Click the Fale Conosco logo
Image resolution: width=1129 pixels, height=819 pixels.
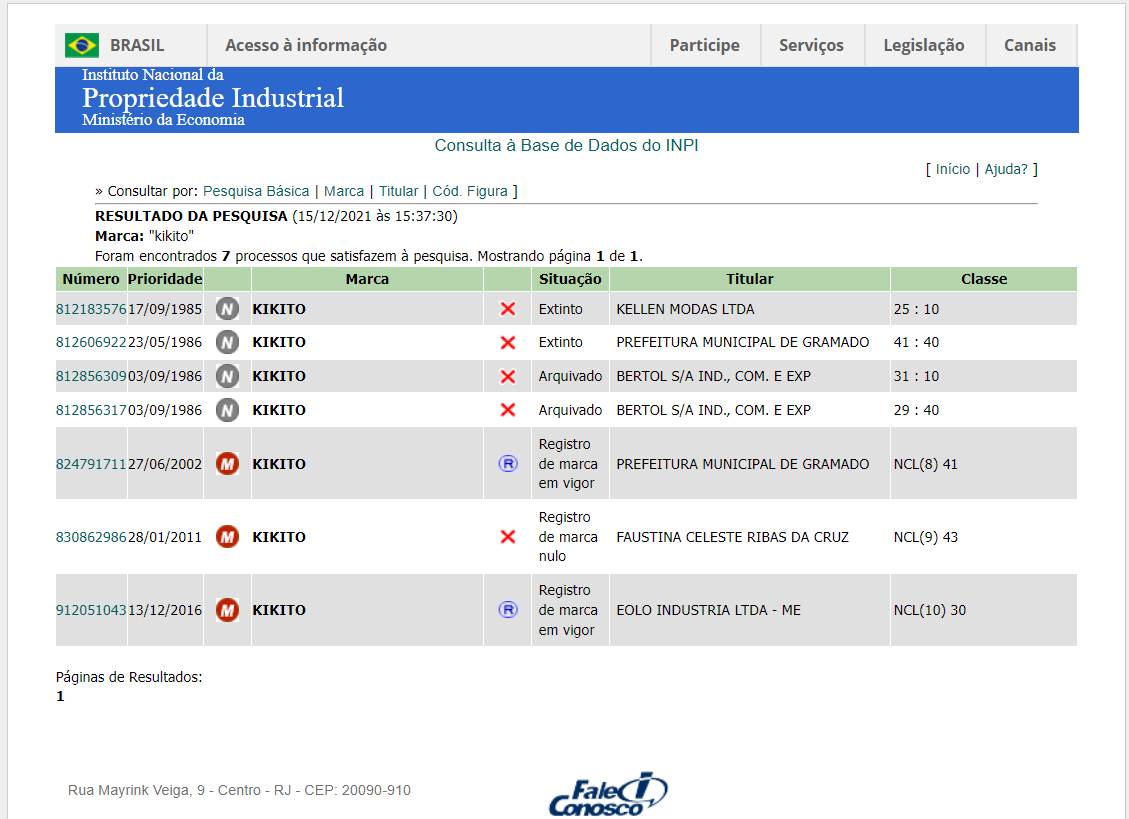608,794
